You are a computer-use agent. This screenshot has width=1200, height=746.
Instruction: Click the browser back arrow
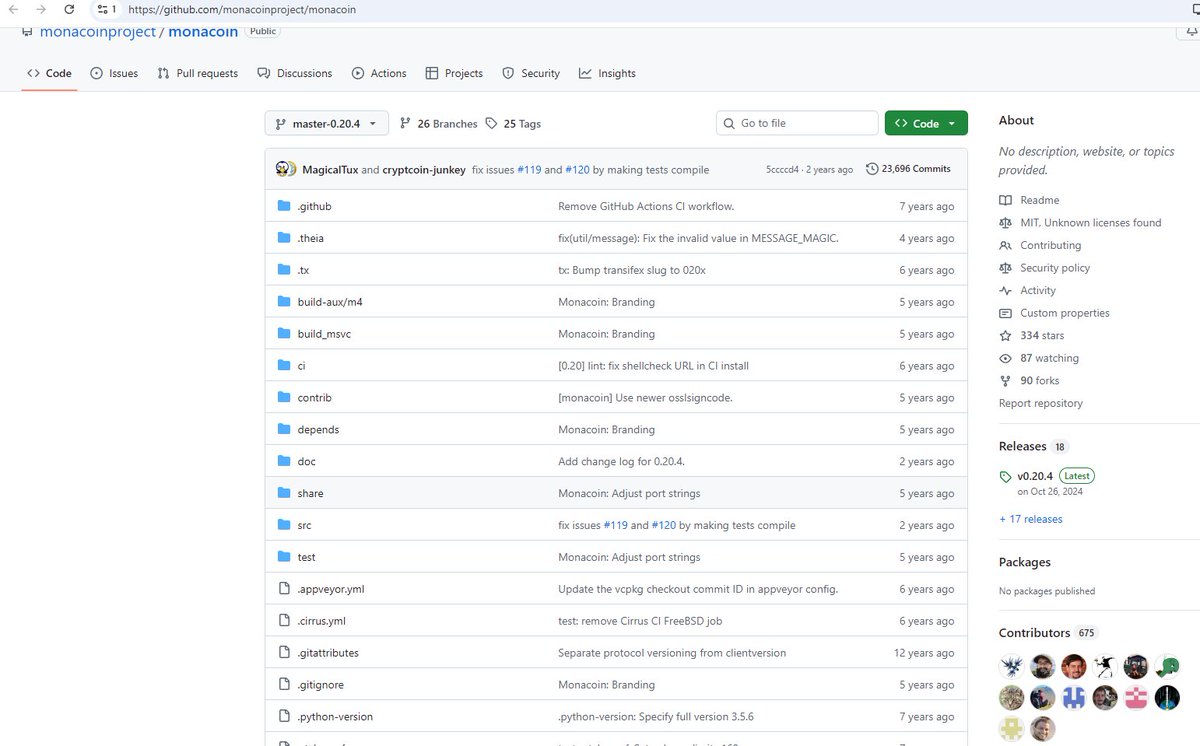pyautogui.click(x=13, y=9)
